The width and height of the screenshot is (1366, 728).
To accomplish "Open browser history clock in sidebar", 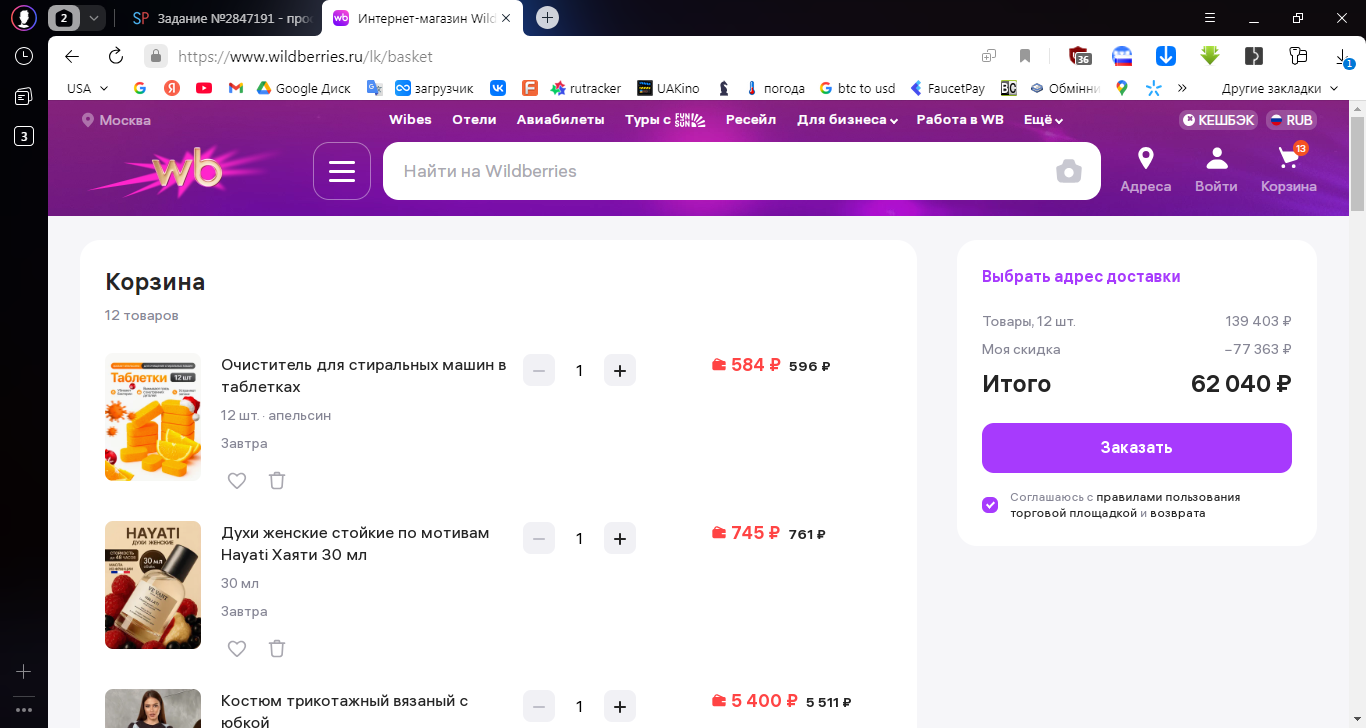I will point(24,56).
